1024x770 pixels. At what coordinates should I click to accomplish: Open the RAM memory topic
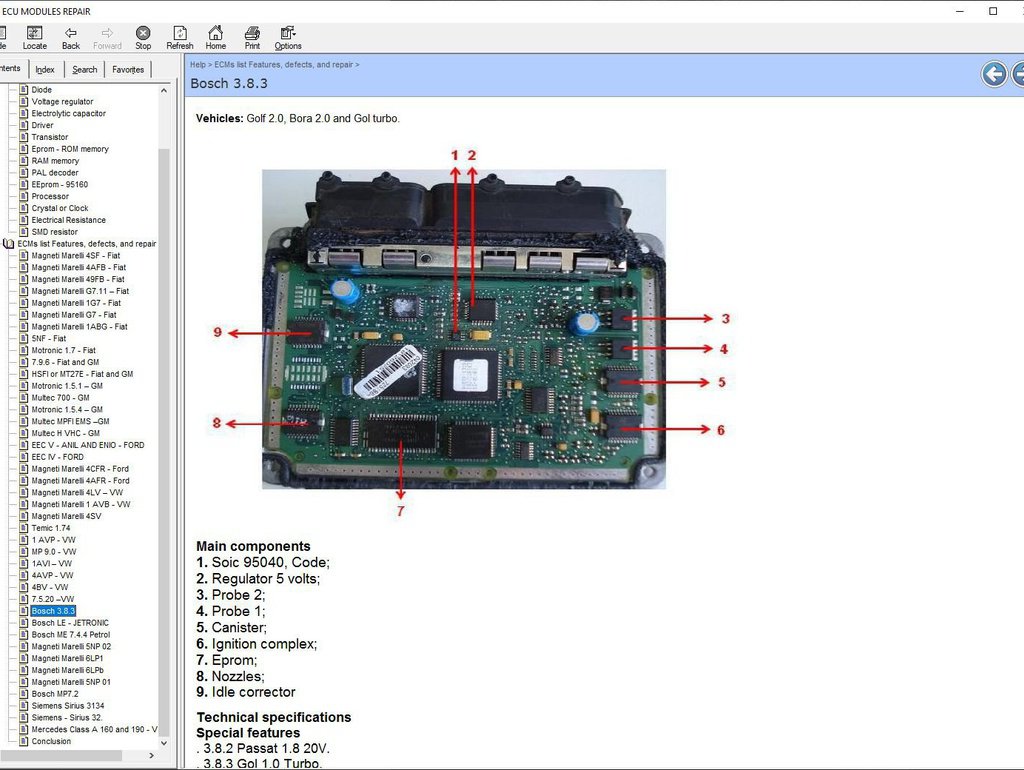pyautogui.click(x=55, y=161)
